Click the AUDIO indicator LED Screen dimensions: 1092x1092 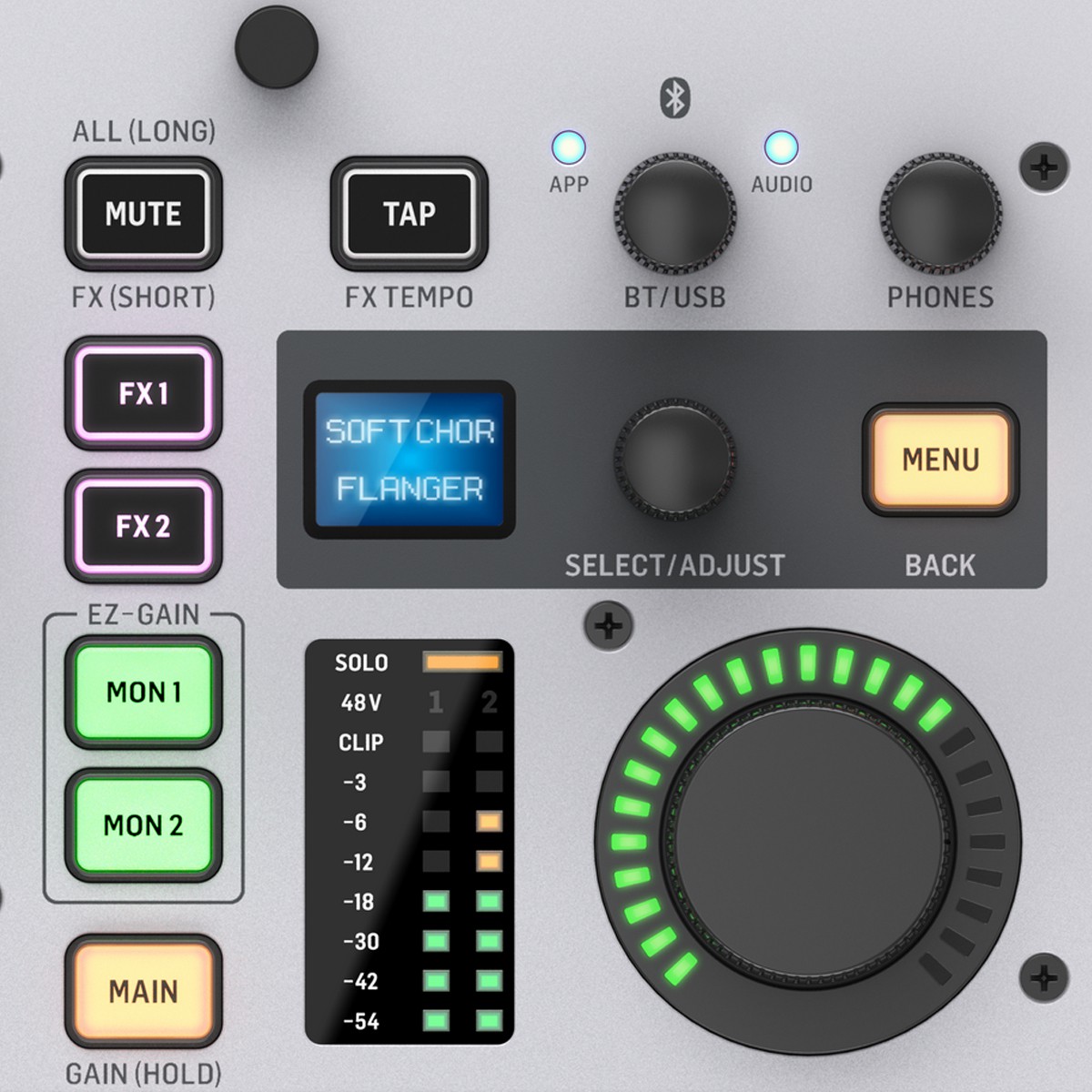781,147
